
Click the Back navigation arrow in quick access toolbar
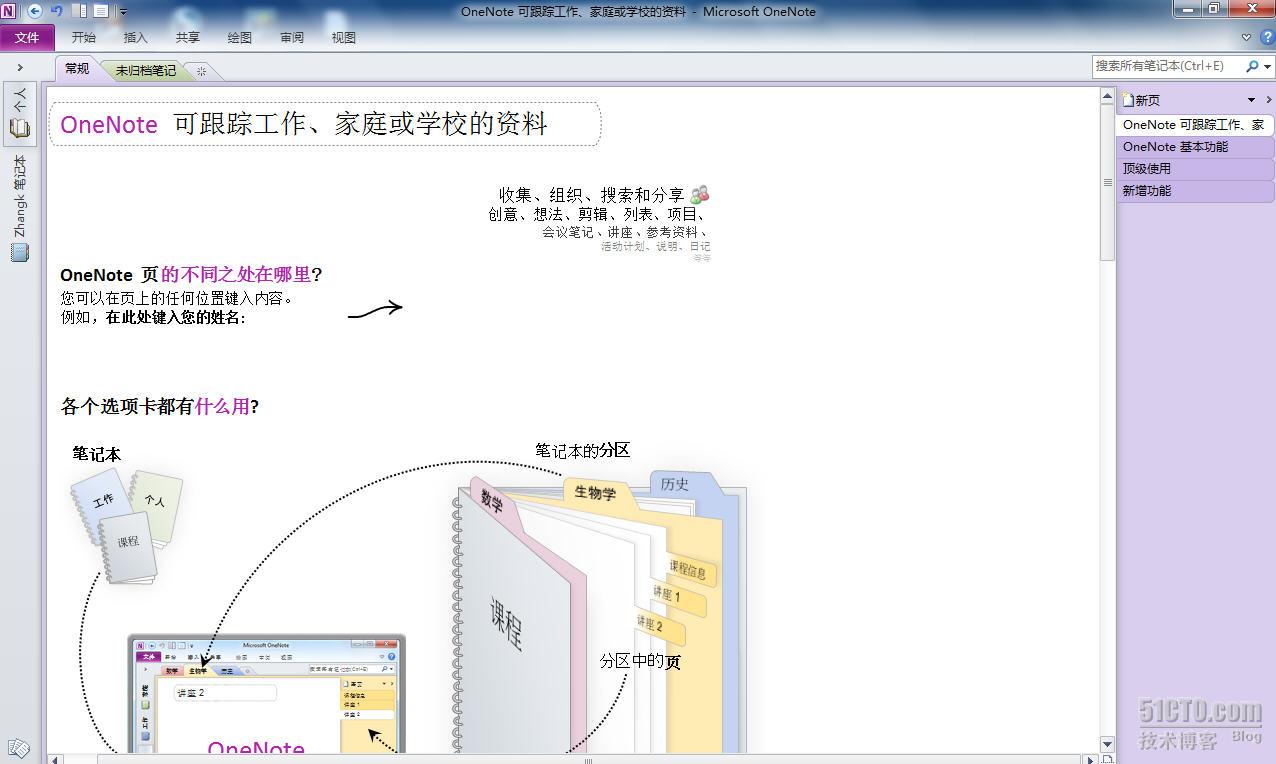click(35, 11)
